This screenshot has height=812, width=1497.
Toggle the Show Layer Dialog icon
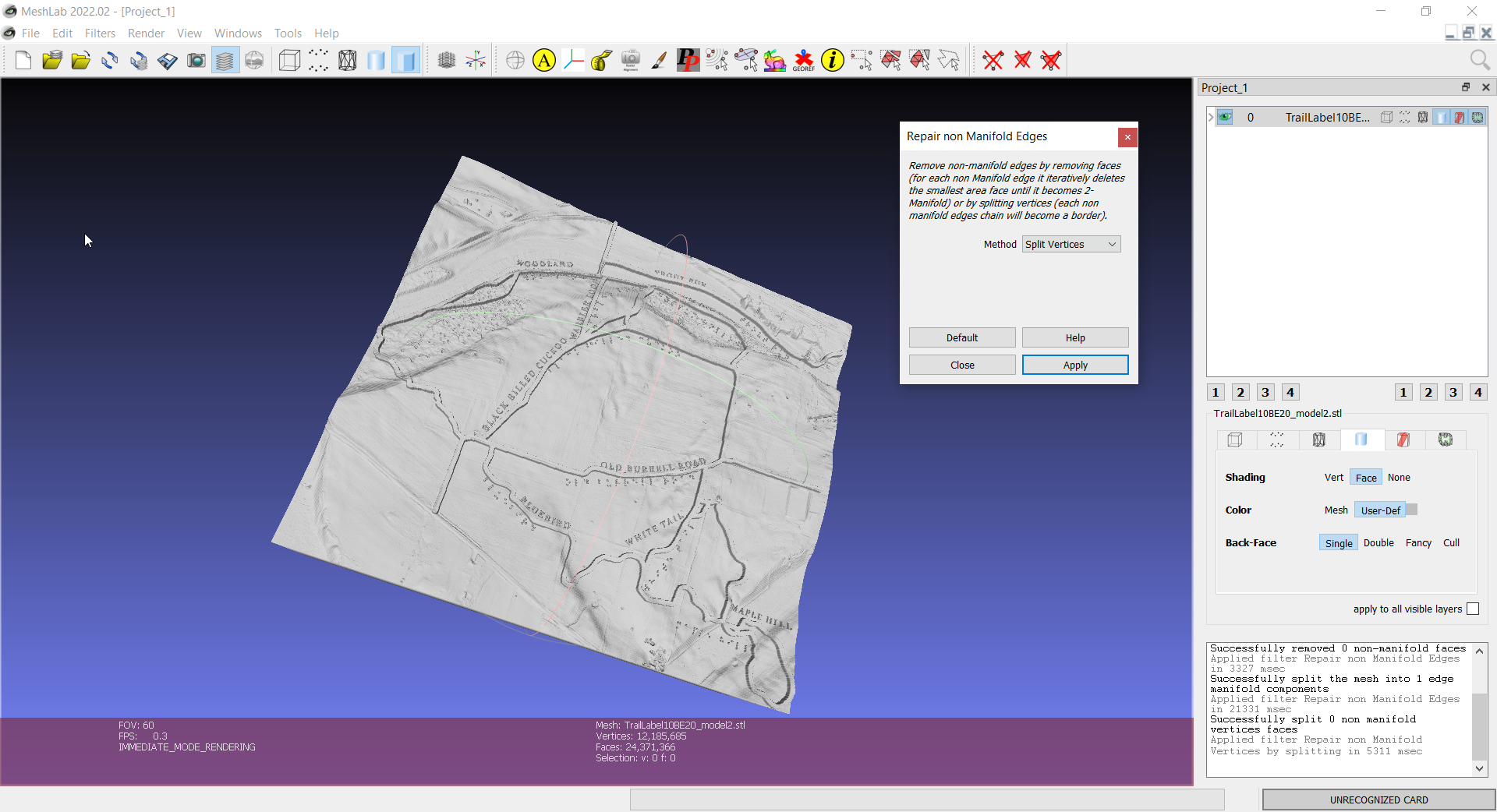tap(225, 61)
